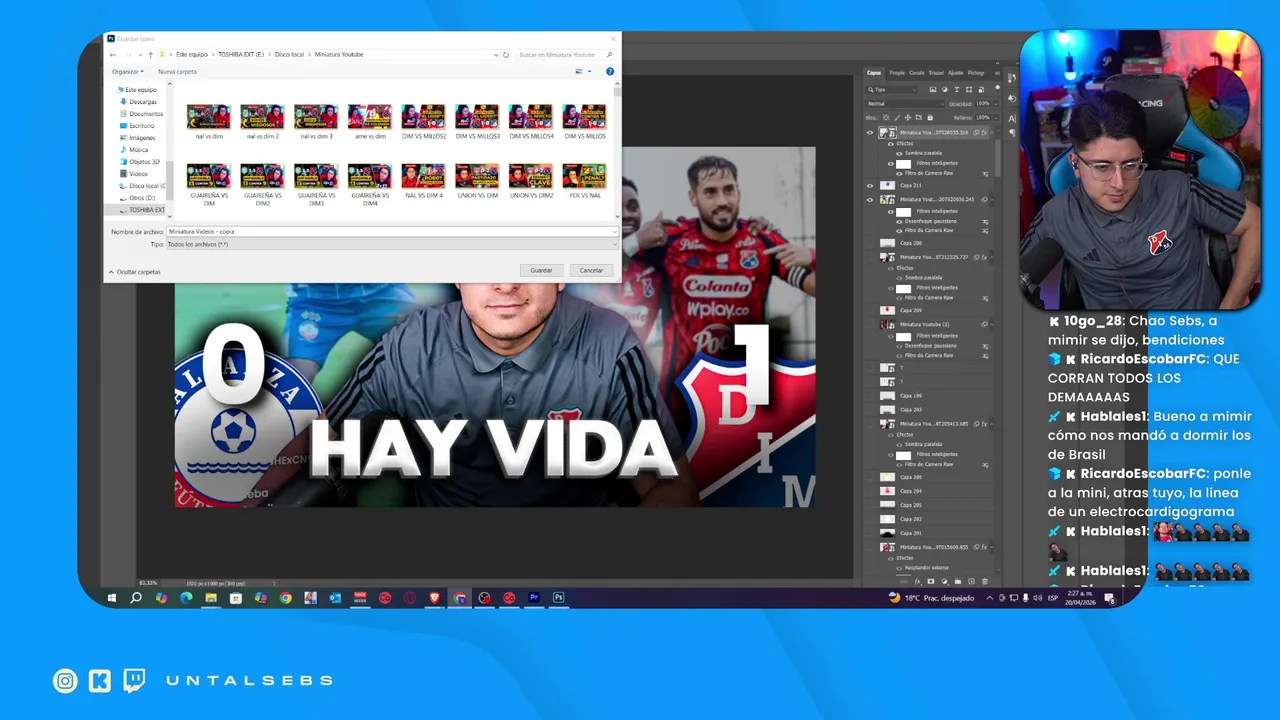This screenshot has width=1280, height=720.
Task: Filter layers by smart object icon
Action: coord(981,90)
